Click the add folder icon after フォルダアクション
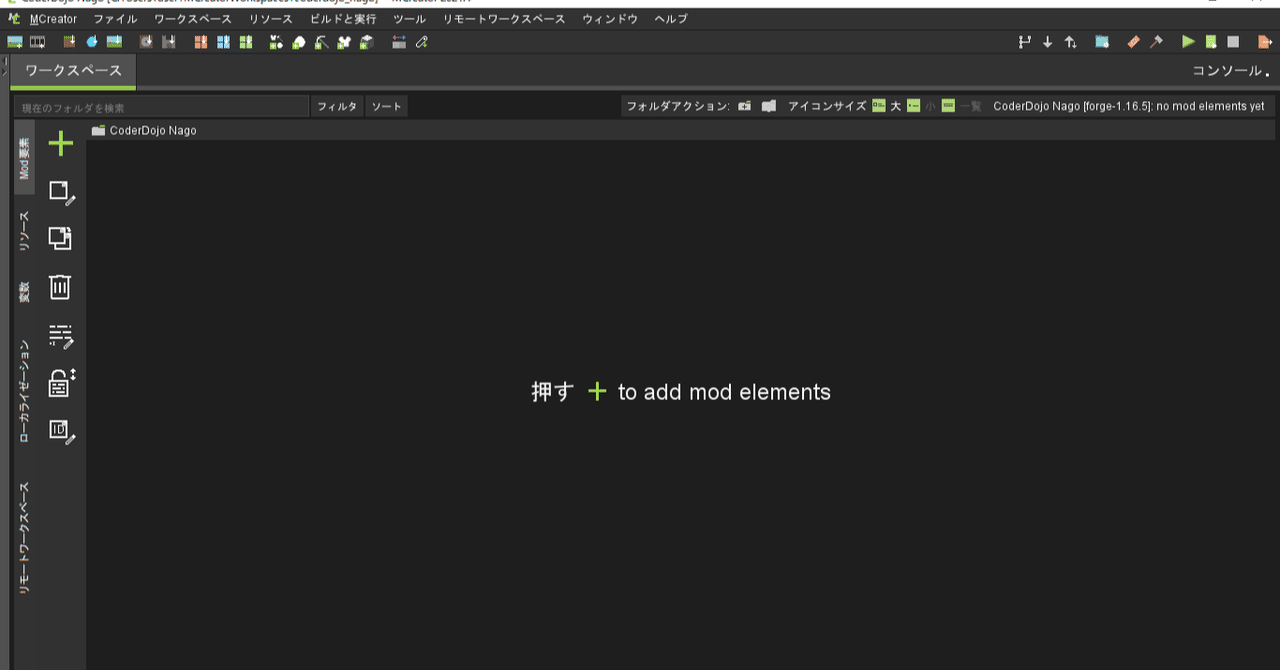 point(745,106)
